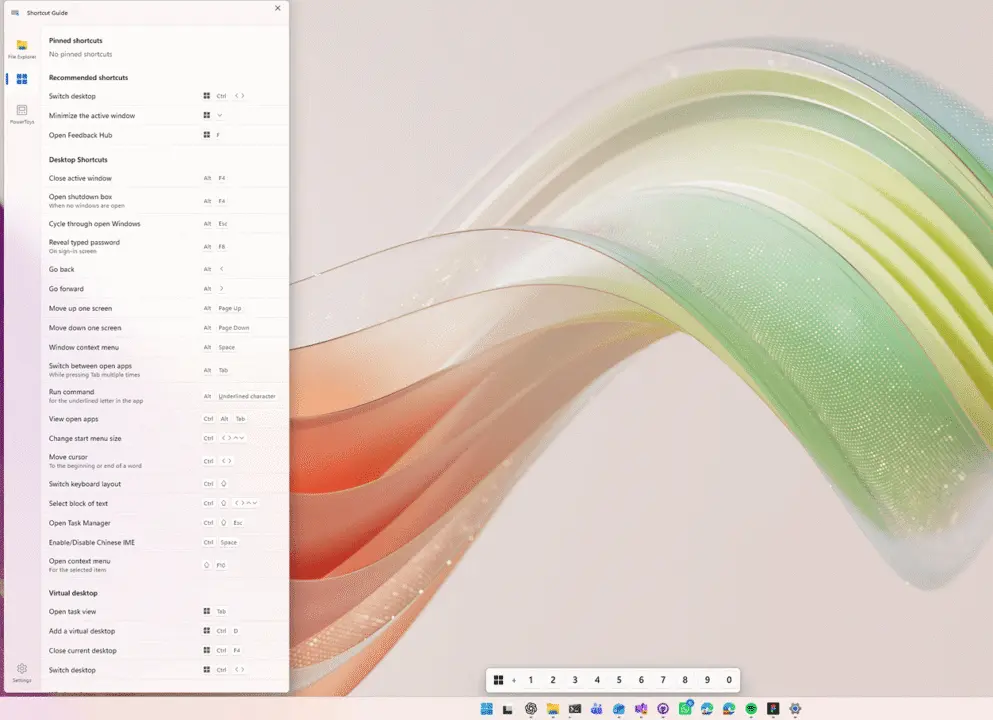
Task: Click number 5 in the taskbar overlay
Action: click(619, 679)
